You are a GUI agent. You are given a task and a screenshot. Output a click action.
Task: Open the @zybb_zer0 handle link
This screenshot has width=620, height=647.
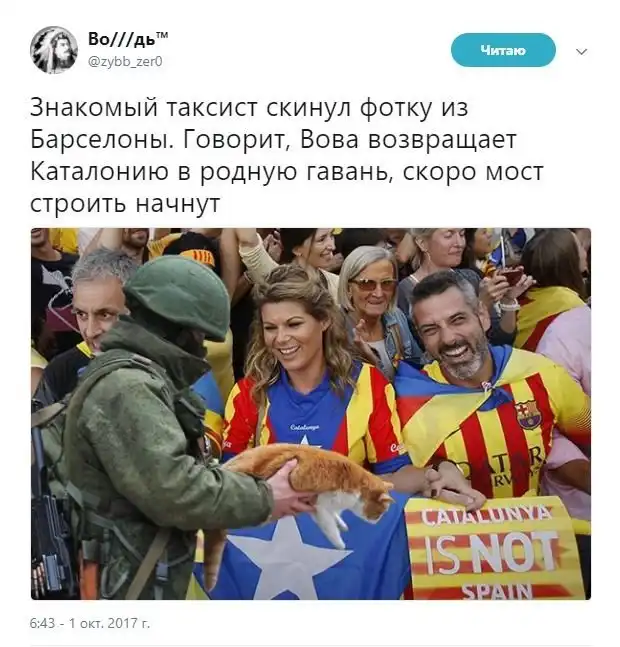coord(125,61)
